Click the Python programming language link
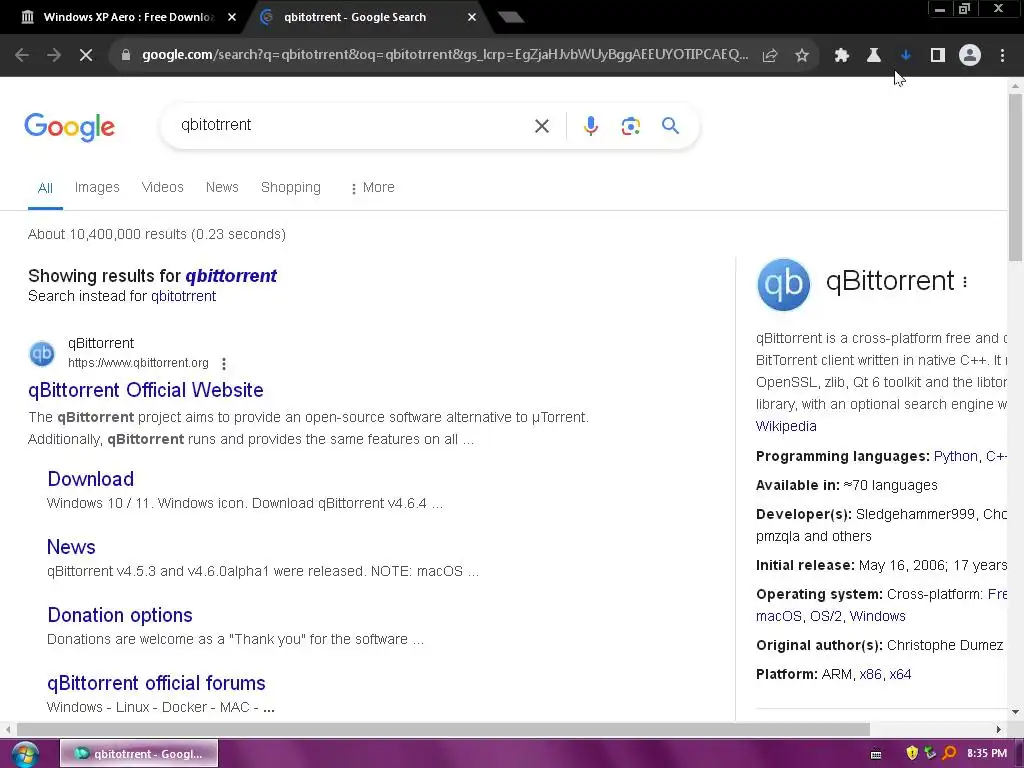The width and height of the screenshot is (1024, 768). pos(955,456)
